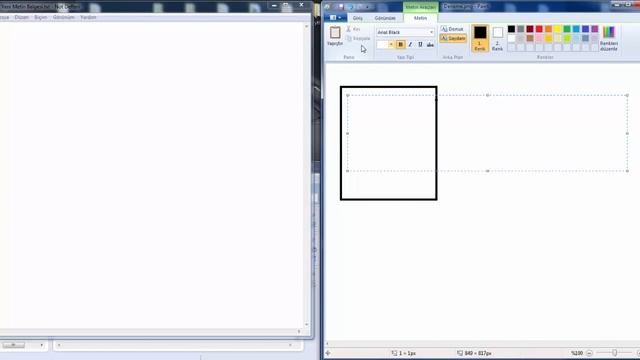The image size is (640, 360).
Task: Open the Paint file menu button
Action: tap(336, 18)
